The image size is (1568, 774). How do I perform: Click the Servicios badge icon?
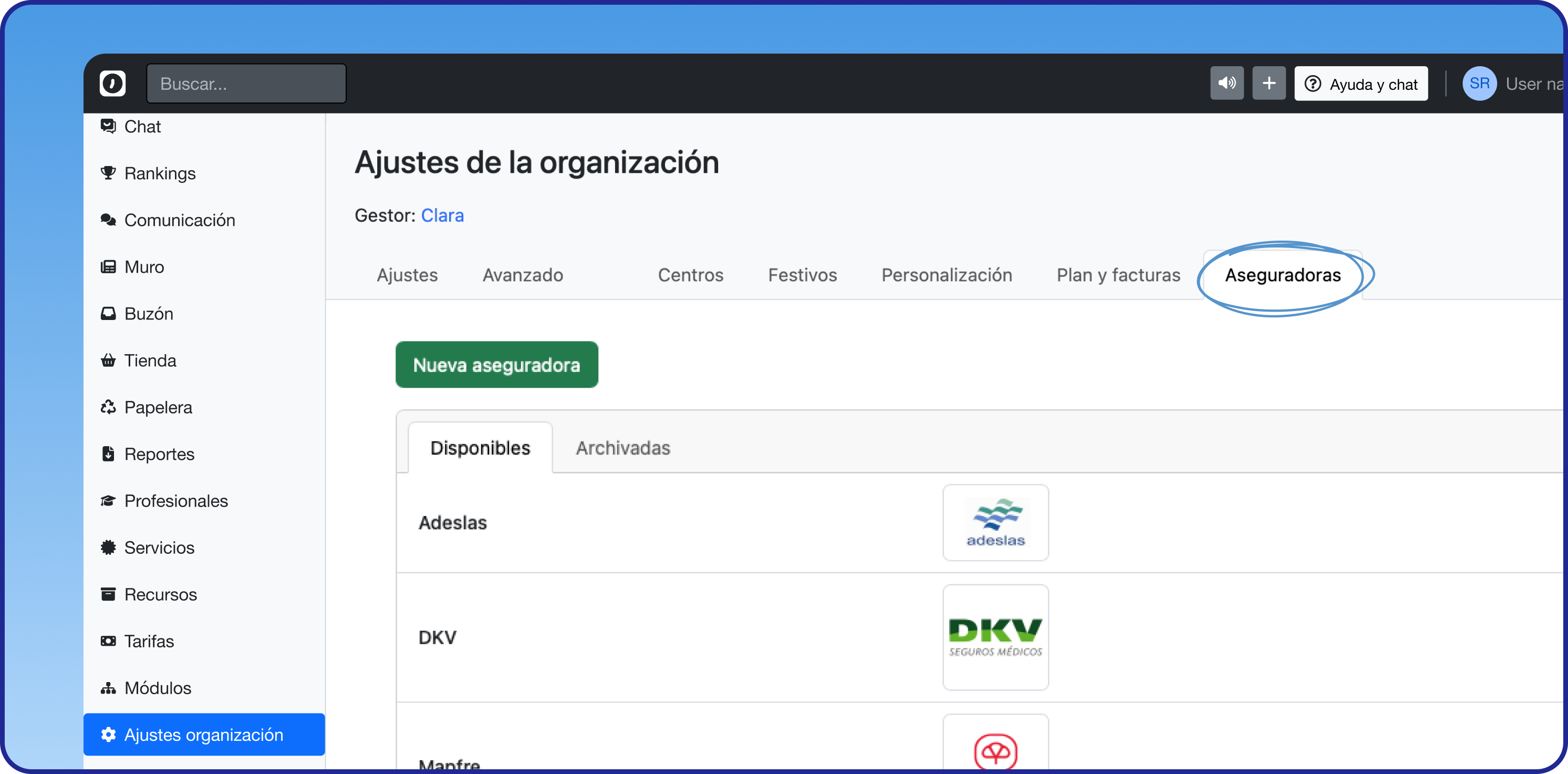pos(108,548)
